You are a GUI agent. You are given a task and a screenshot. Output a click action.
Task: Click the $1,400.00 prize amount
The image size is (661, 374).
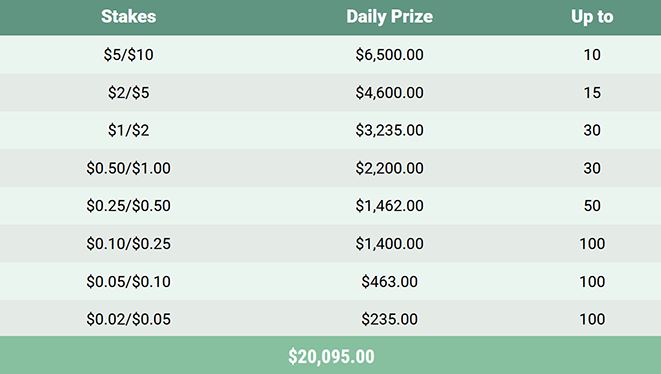coord(390,243)
